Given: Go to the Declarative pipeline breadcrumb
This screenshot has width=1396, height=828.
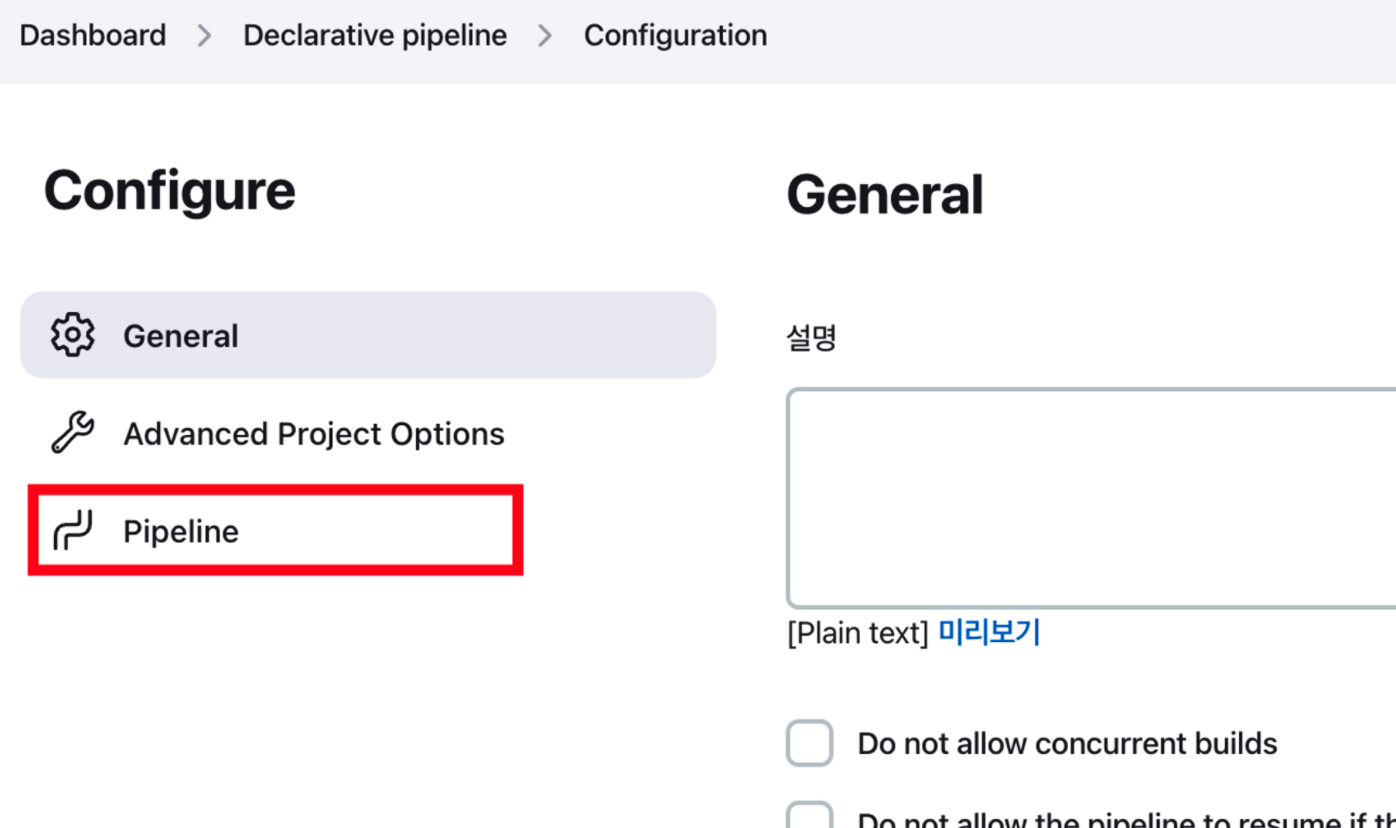Looking at the screenshot, I should click(375, 35).
